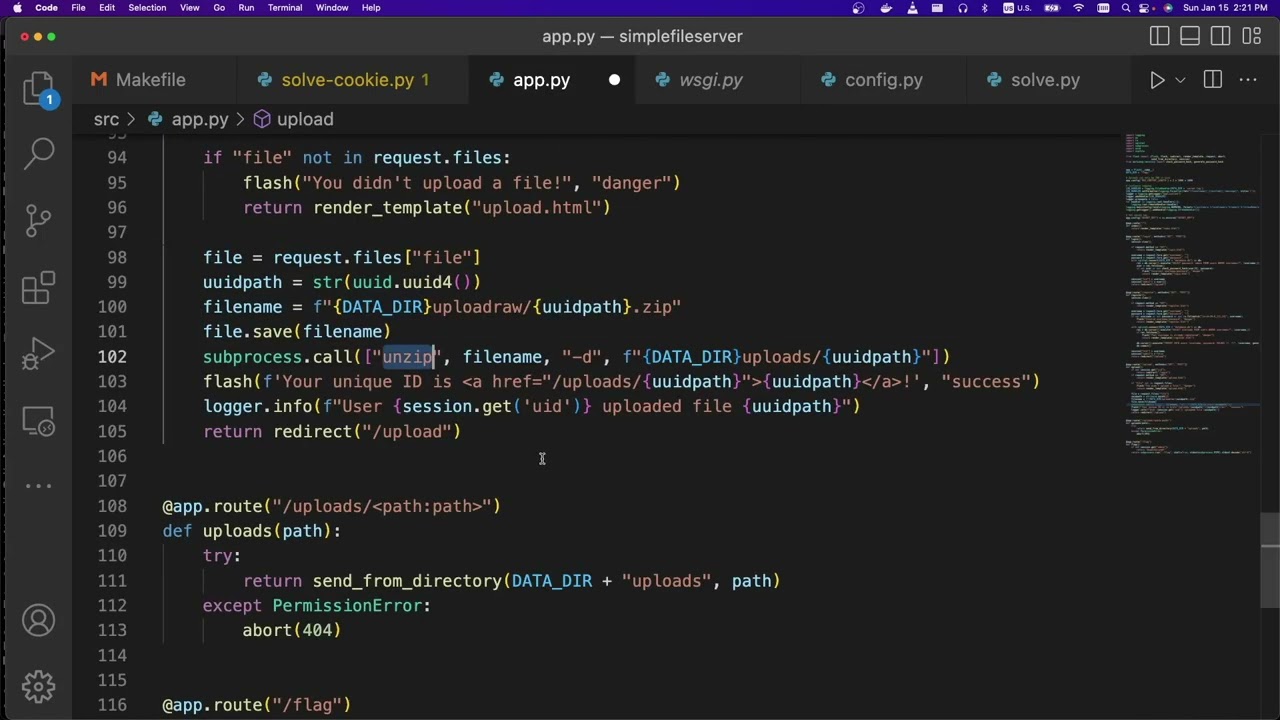The image size is (1280, 720).
Task: Toggle the primary side bar visibility
Action: (1160, 37)
